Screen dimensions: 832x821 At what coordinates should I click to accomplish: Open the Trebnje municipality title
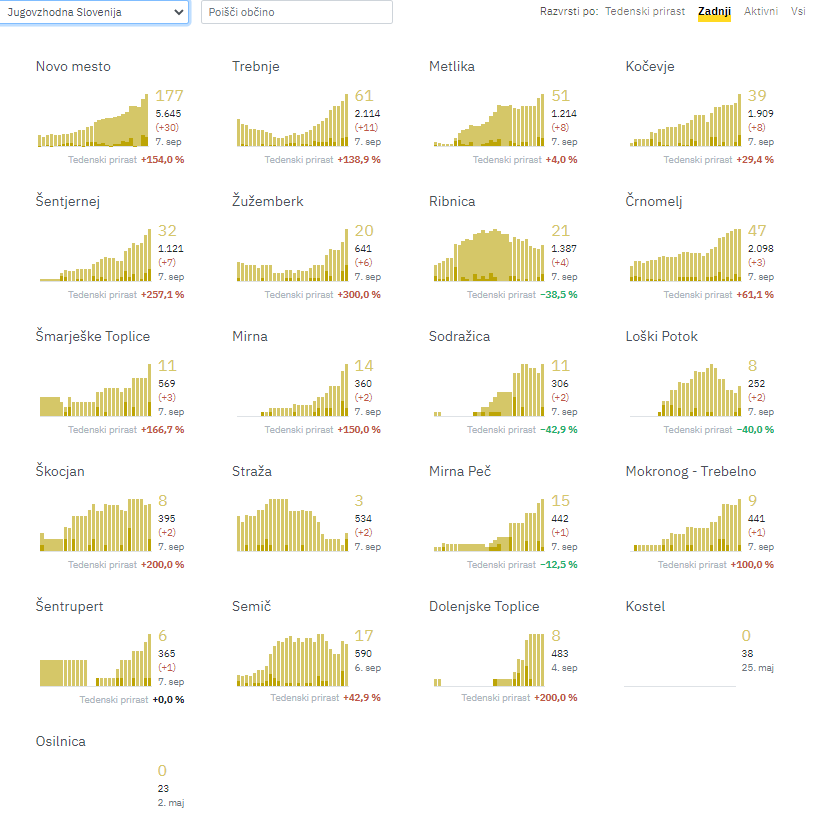[x=256, y=66]
